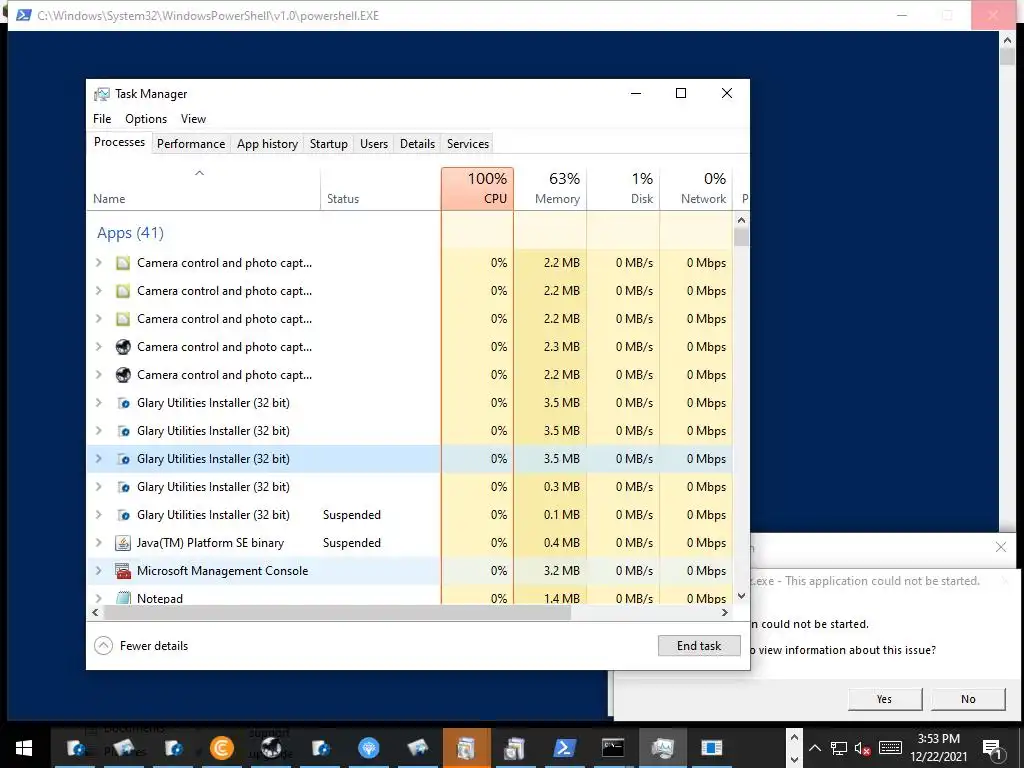Click icon of highlighted Glary Utilities Installer row

(x=123, y=458)
